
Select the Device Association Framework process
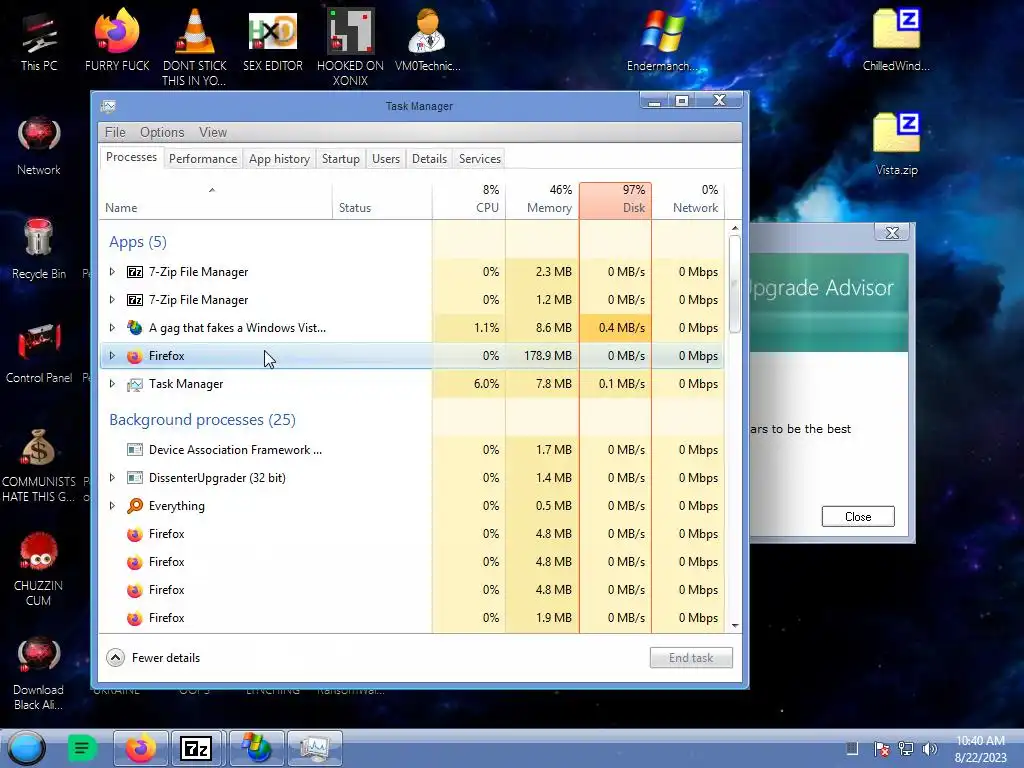[x=411, y=450]
